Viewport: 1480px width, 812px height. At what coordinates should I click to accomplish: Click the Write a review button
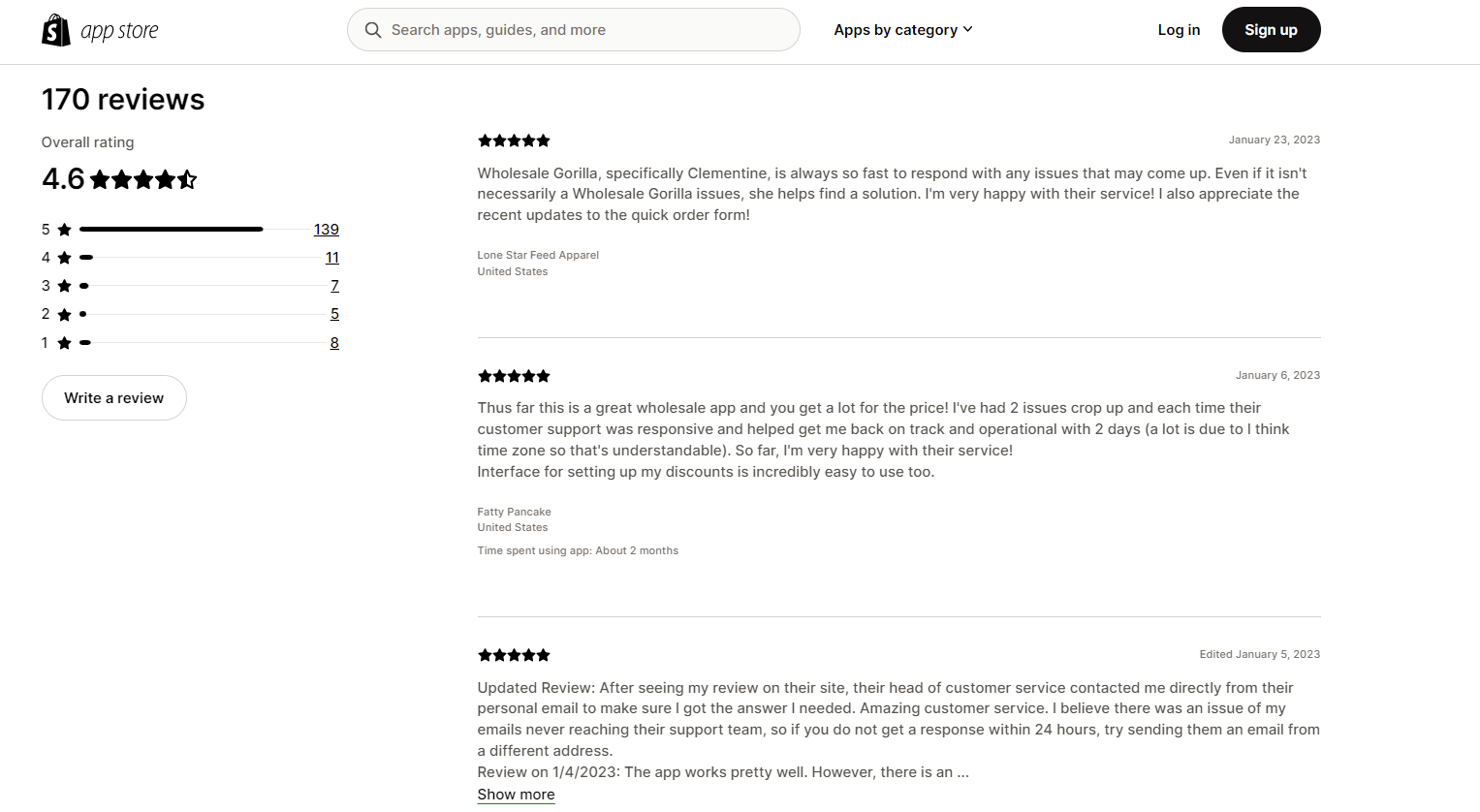tap(114, 398)
